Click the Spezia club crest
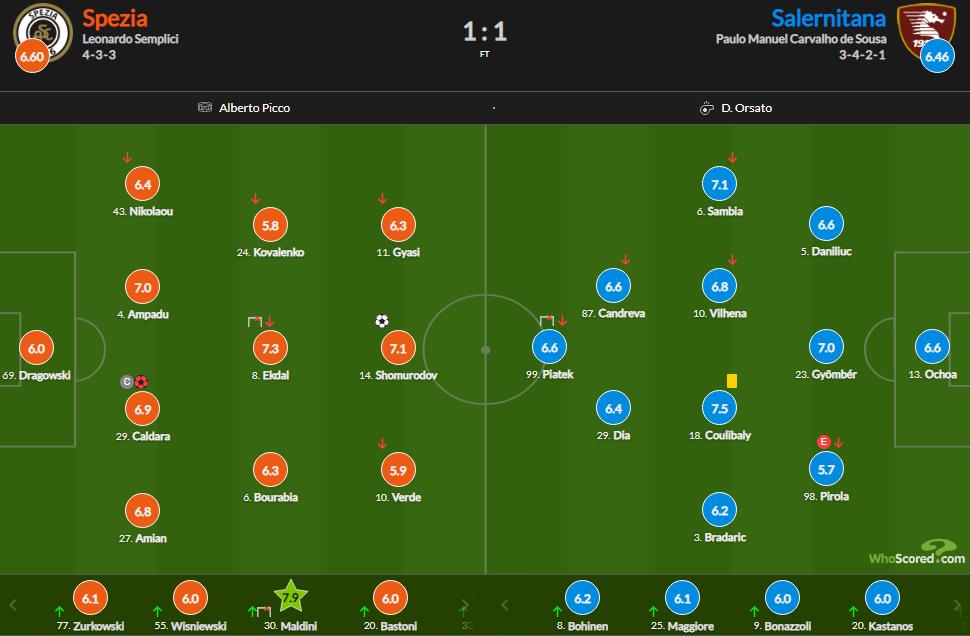The image size is (970, 636). (x=42, y=28)
